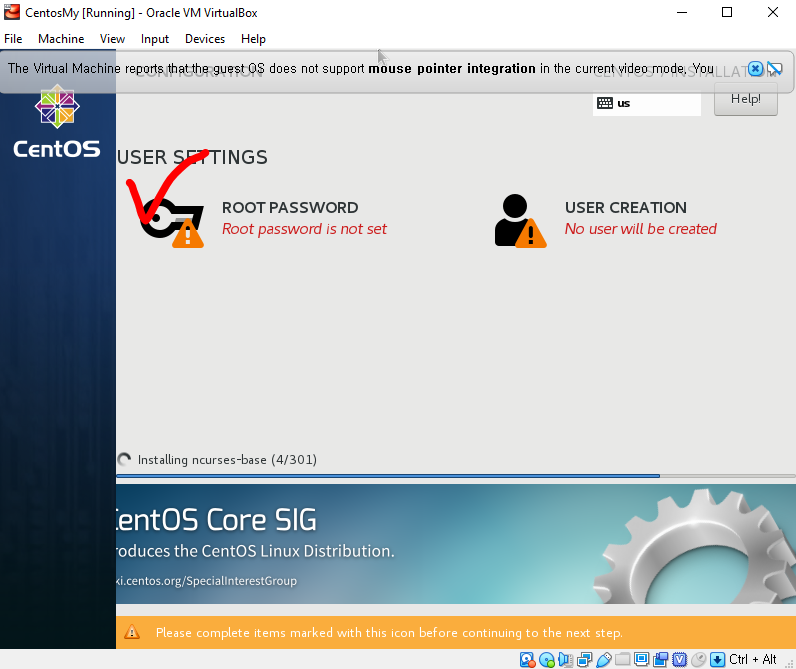
Task: Click the keyboard layout icon
Action: pos(605,103)
